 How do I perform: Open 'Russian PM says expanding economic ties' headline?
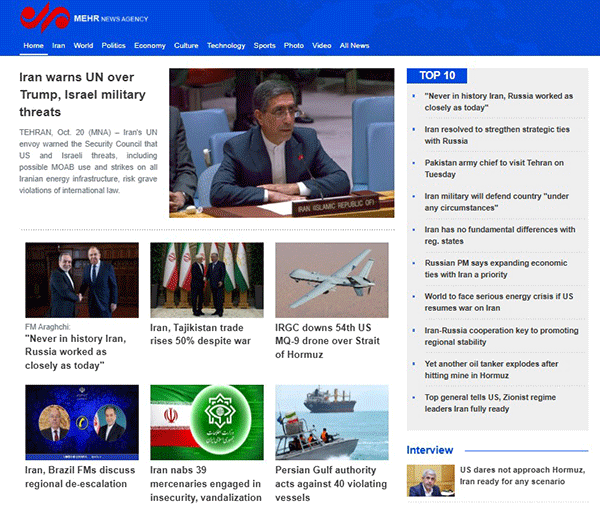tap(496, 268)
